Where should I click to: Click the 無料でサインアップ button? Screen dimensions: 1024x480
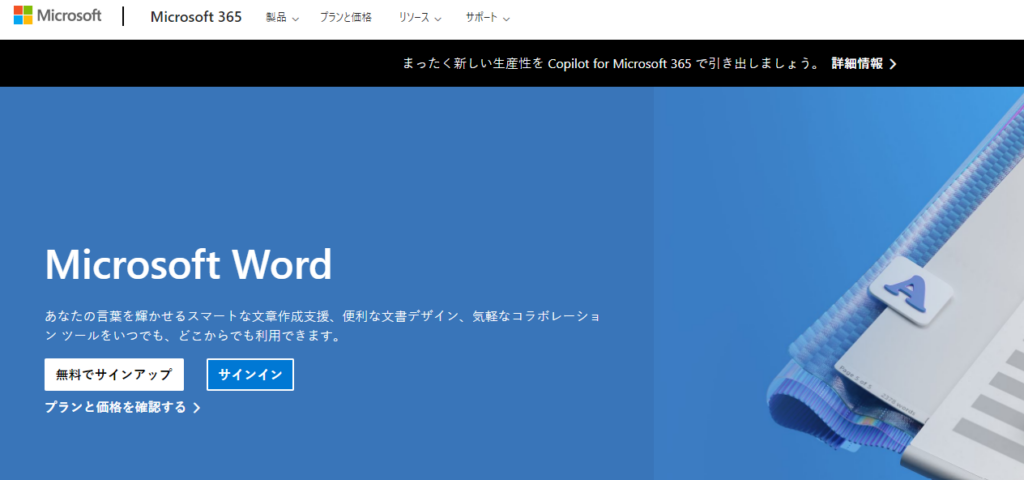click(x=114, y=375)
